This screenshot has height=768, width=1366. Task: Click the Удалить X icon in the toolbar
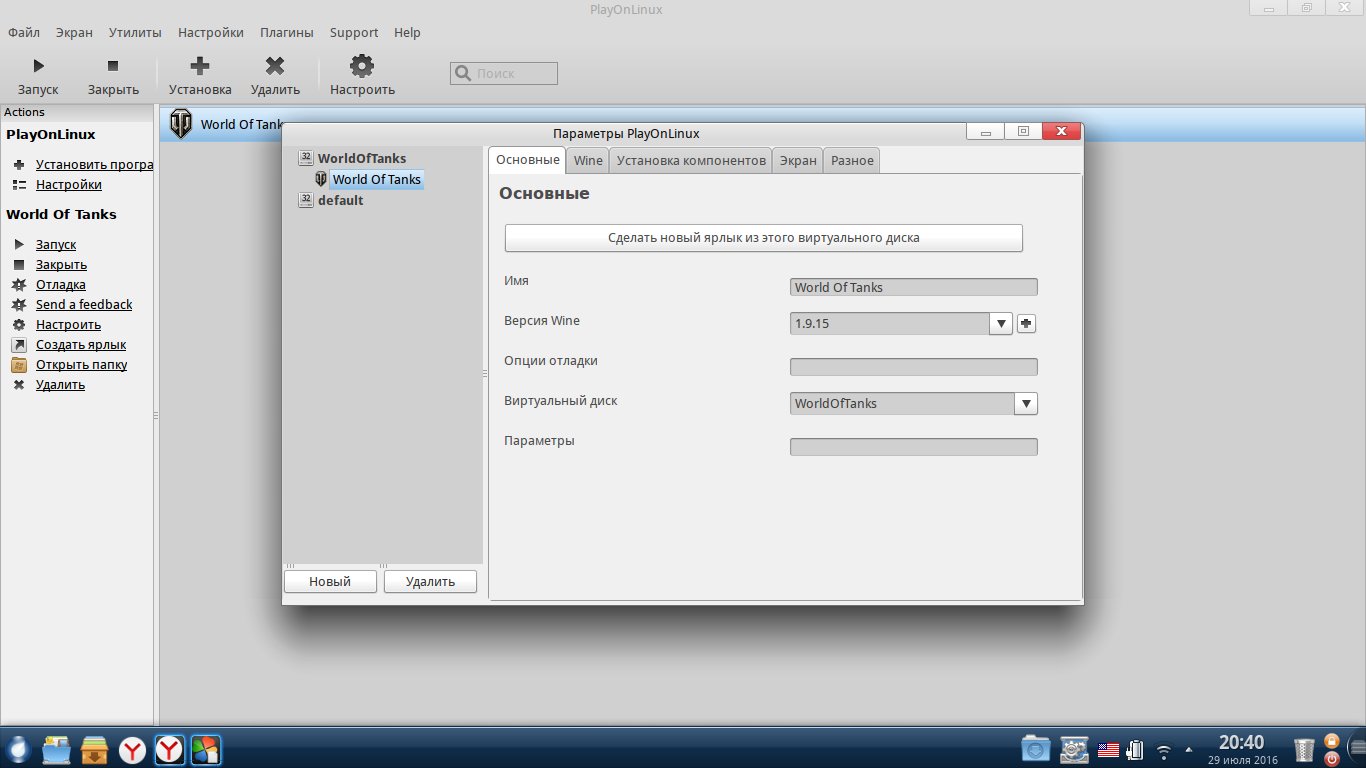click(275, 66)
